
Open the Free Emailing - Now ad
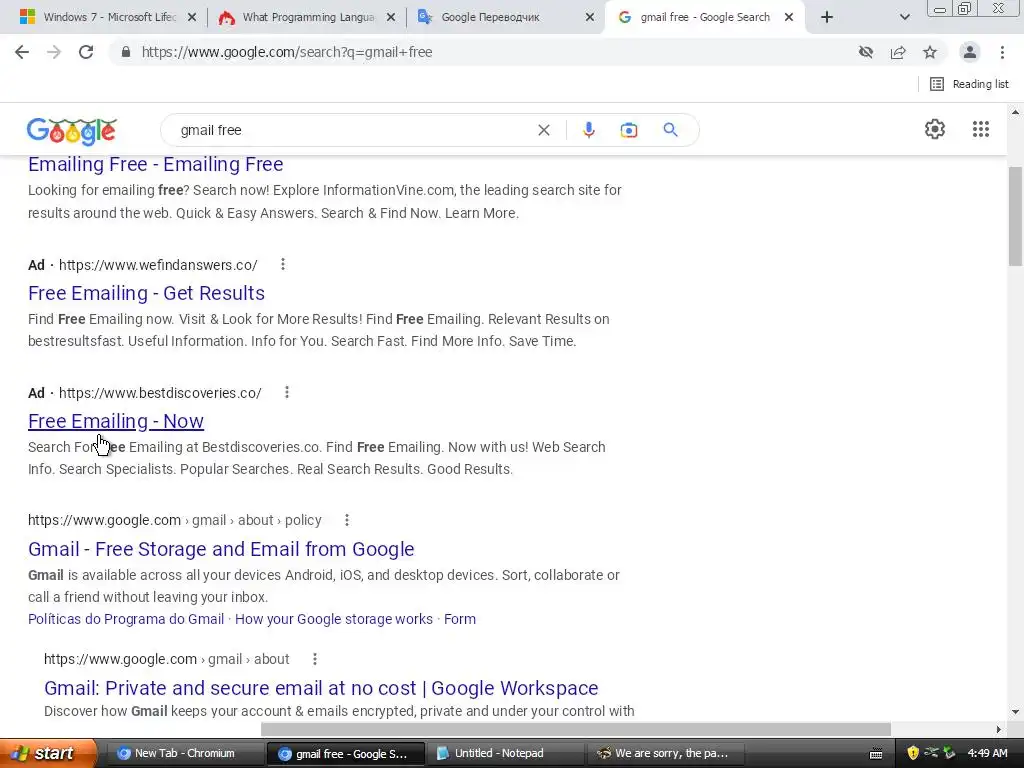tap(116, 421)
